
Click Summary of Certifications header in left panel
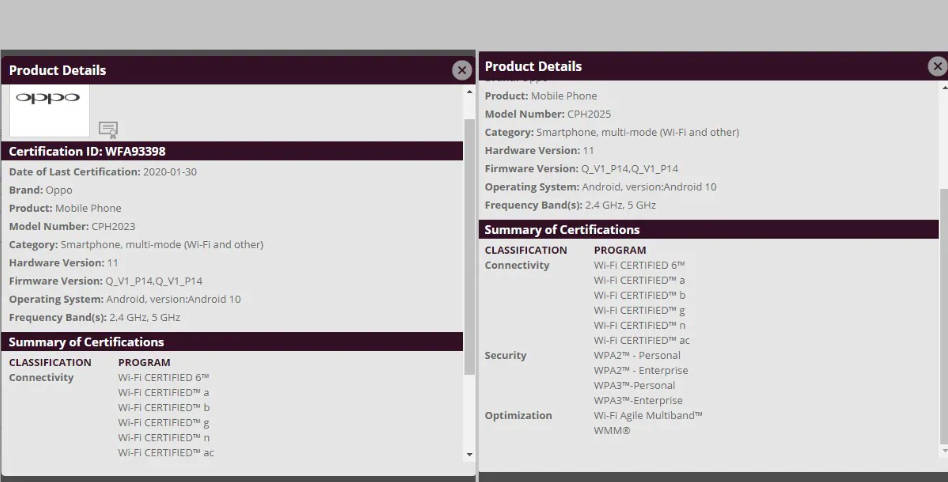pos(86,342)
